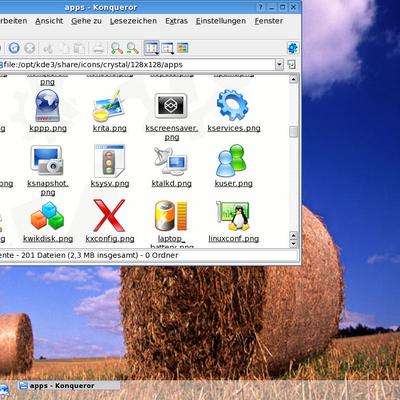Click the zoom out magnifier icon
Image resolution: width=400 pixels, height=400 pixels.
coord(132,48)
